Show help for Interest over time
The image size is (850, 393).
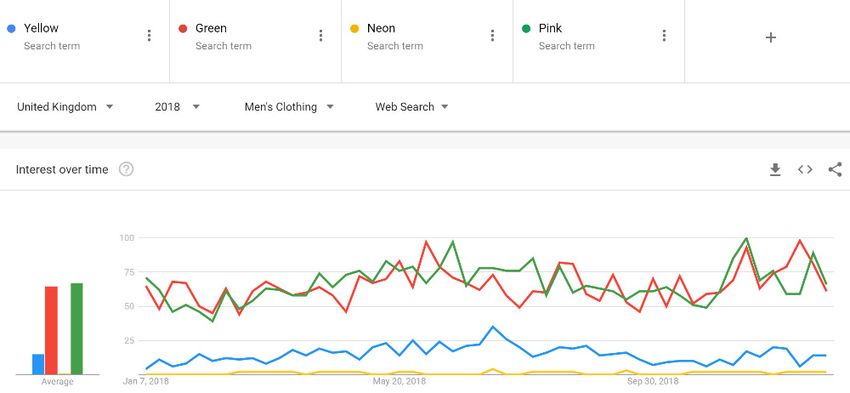click(126, 170)
